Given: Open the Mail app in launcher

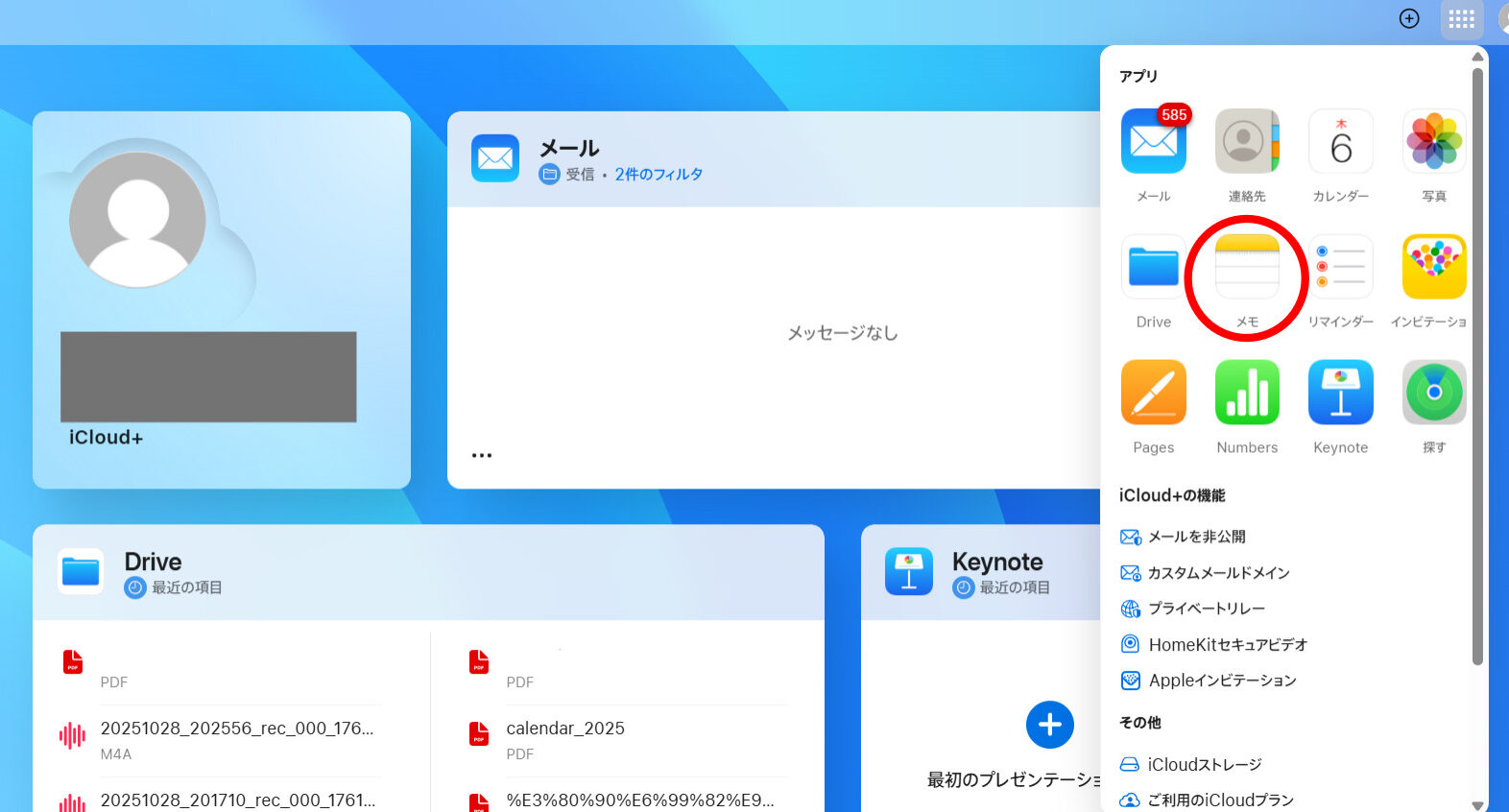Looking at the screenshot, I should pos(1153,141).
